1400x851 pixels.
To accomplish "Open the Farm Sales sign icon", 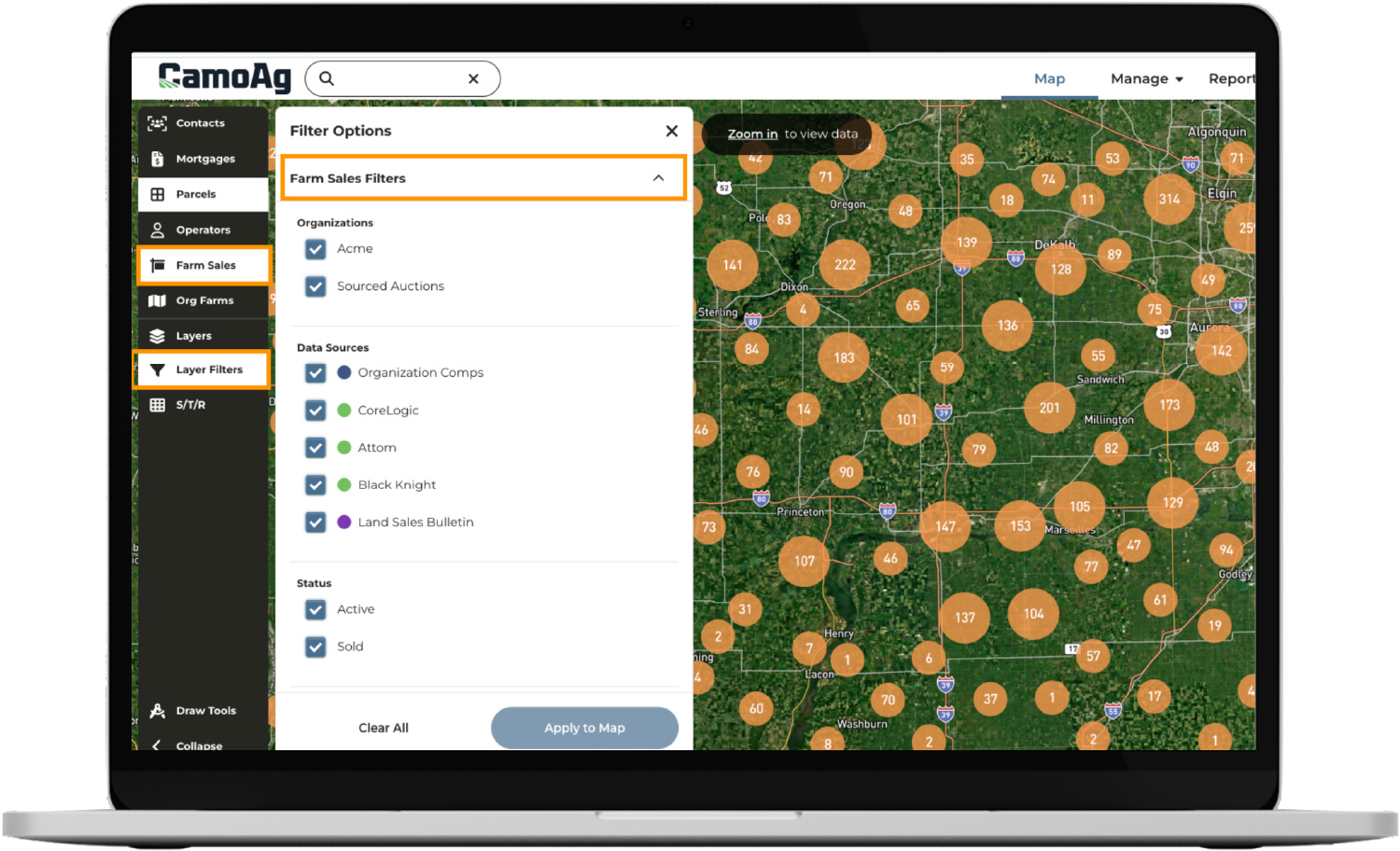I will click(158, 265).
